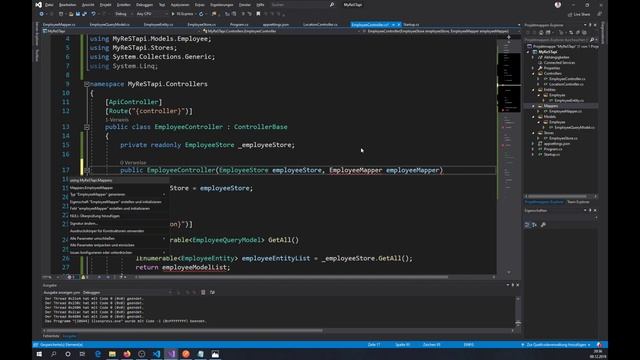The width and height of the screenshot is (640, 360).
Task: Open the Any CPU platform dropdown
Action: 151,14
